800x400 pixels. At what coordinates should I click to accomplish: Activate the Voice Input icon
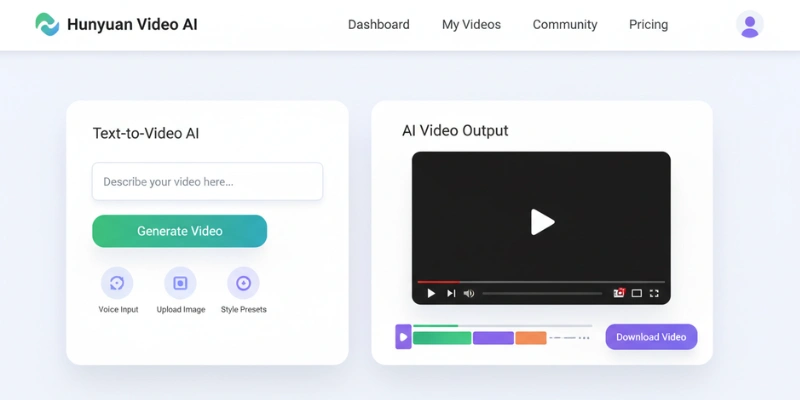coord(117,283)
